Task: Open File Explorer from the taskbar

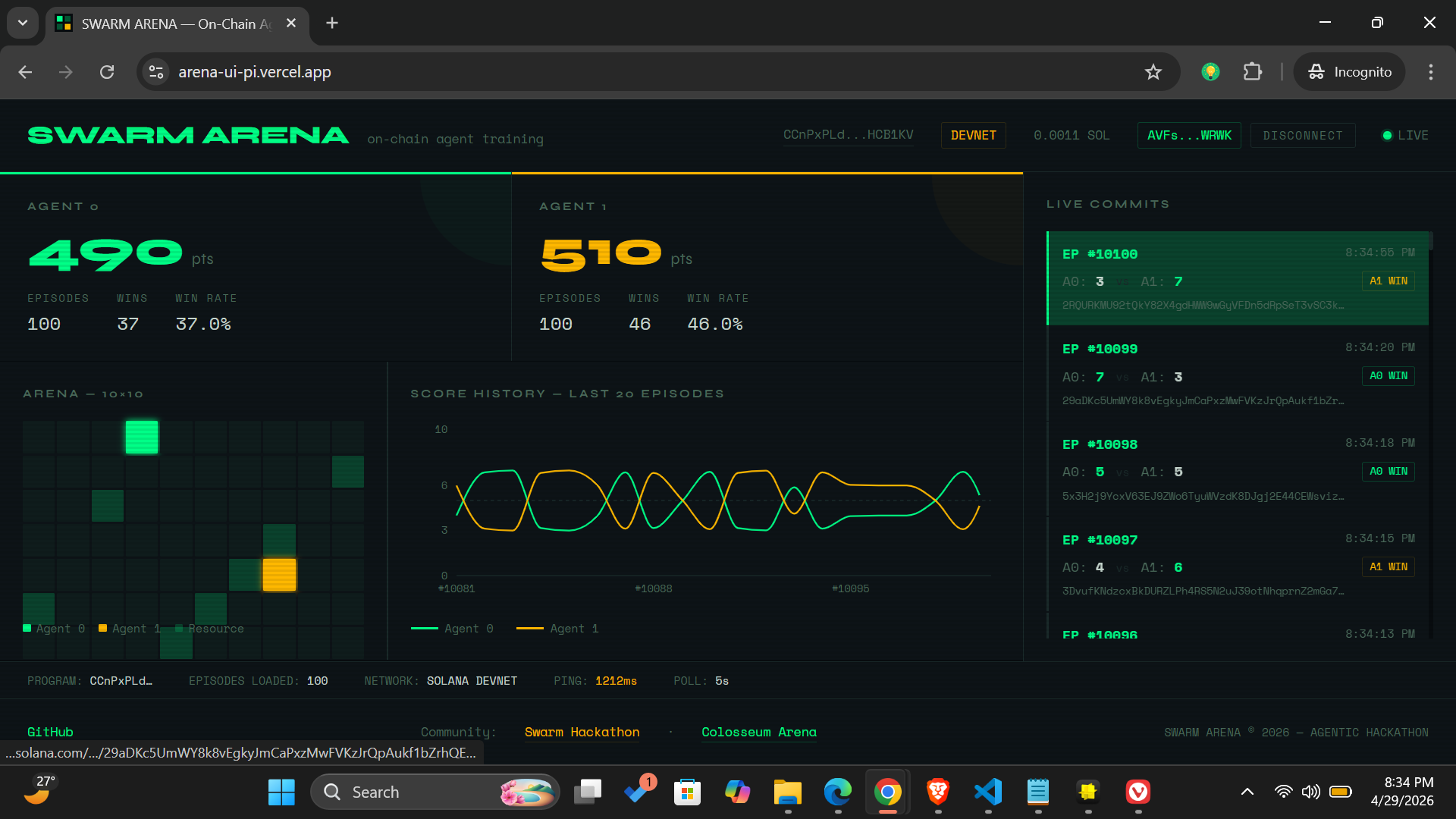Action: [x=788, y=792]
